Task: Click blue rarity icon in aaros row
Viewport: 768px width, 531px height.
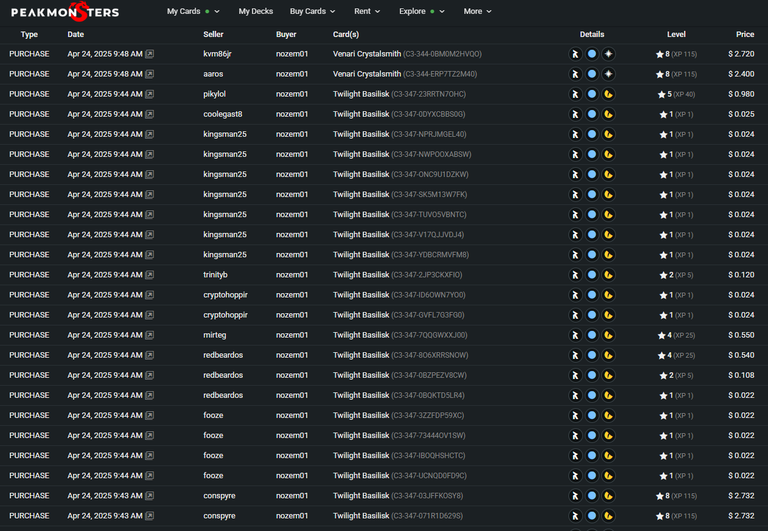Action: click(592, 74)
